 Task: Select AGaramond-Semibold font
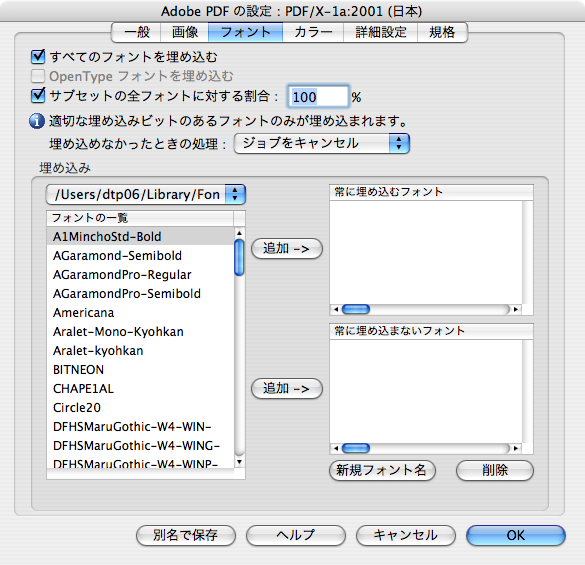pyautogui.click(x=140, y=256)
